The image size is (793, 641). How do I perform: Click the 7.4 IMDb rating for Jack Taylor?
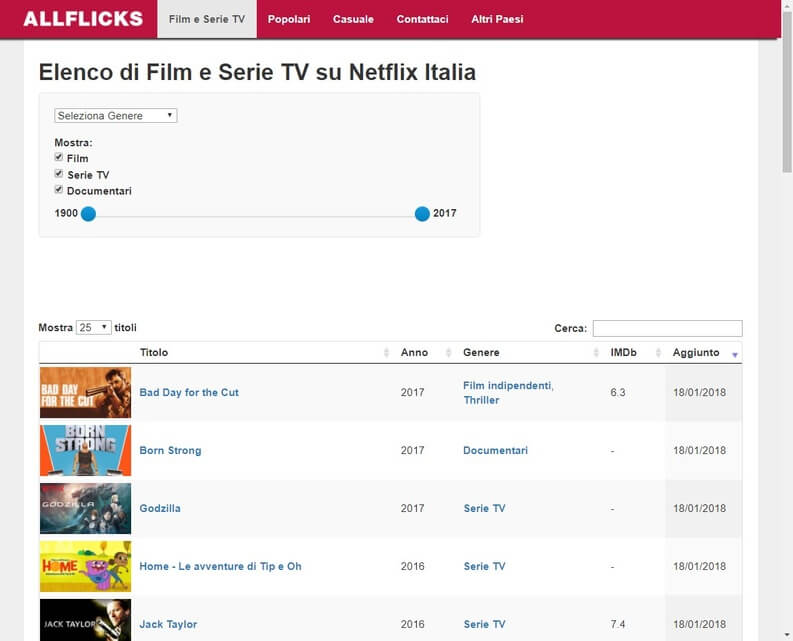pos(618,624)
